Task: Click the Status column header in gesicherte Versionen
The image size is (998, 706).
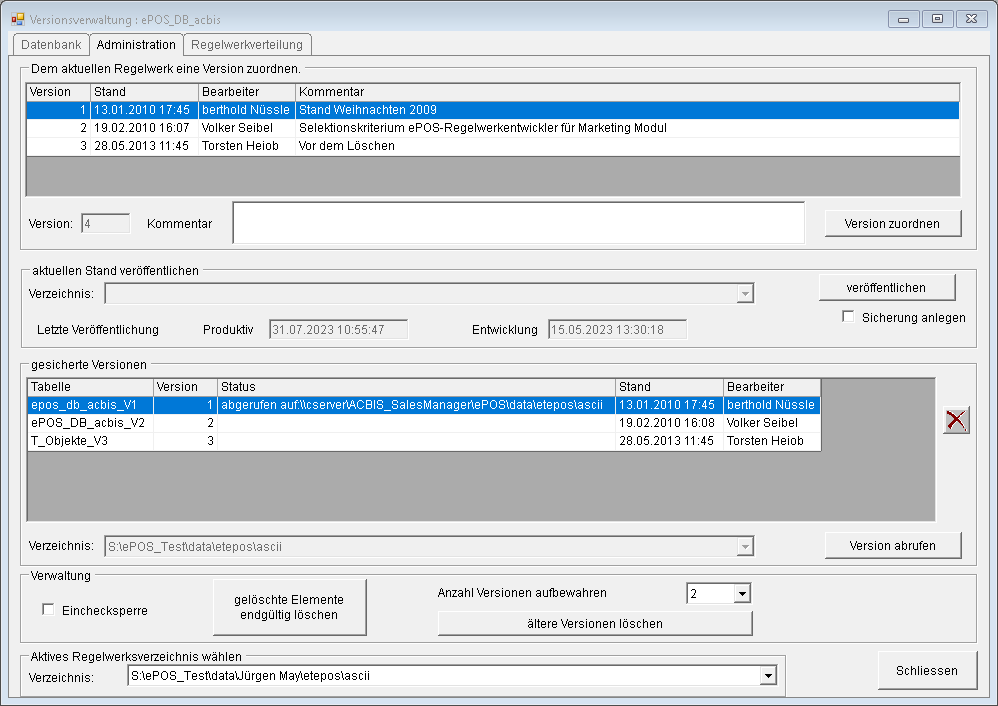Action: (415, 387)
